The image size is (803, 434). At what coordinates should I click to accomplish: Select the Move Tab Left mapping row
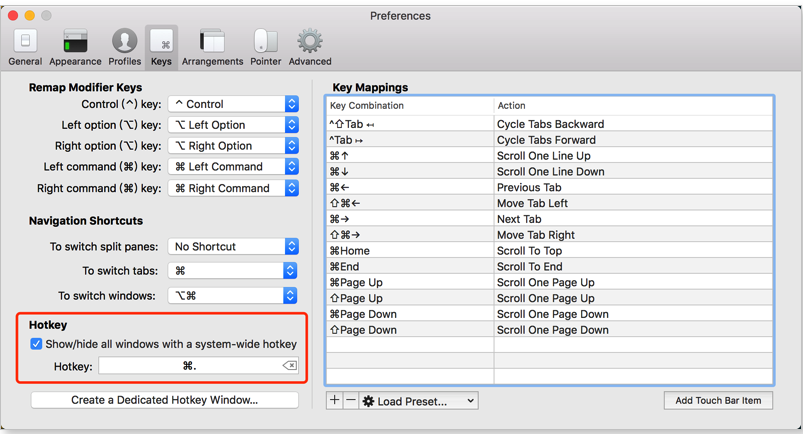pyautogui.click(x=550, y=203)
